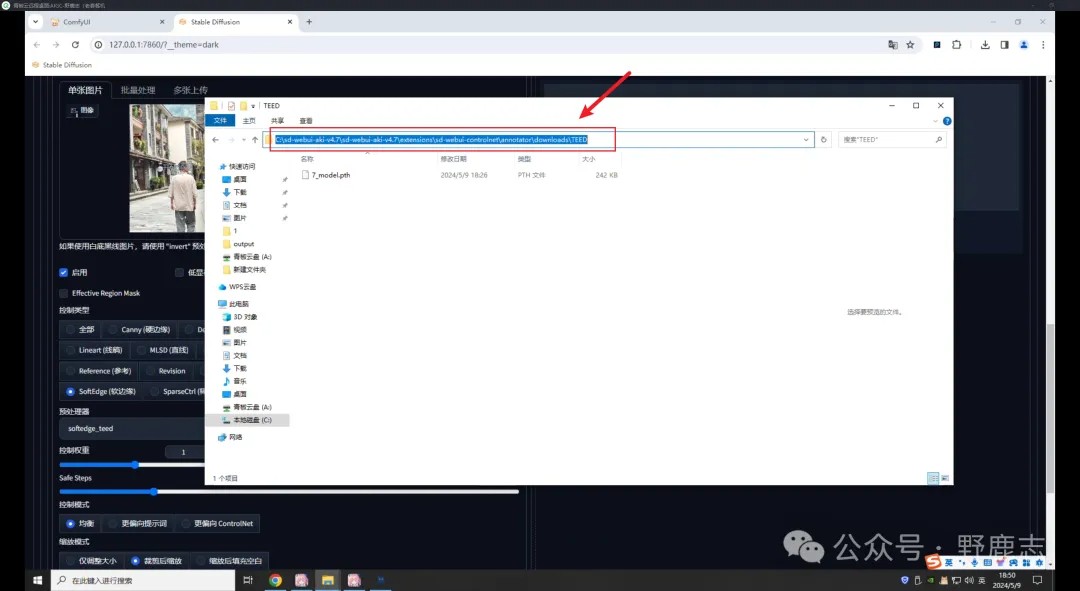Open the Stable Diffusion bookmark
Screen dimensions: 1080x591
61,65
